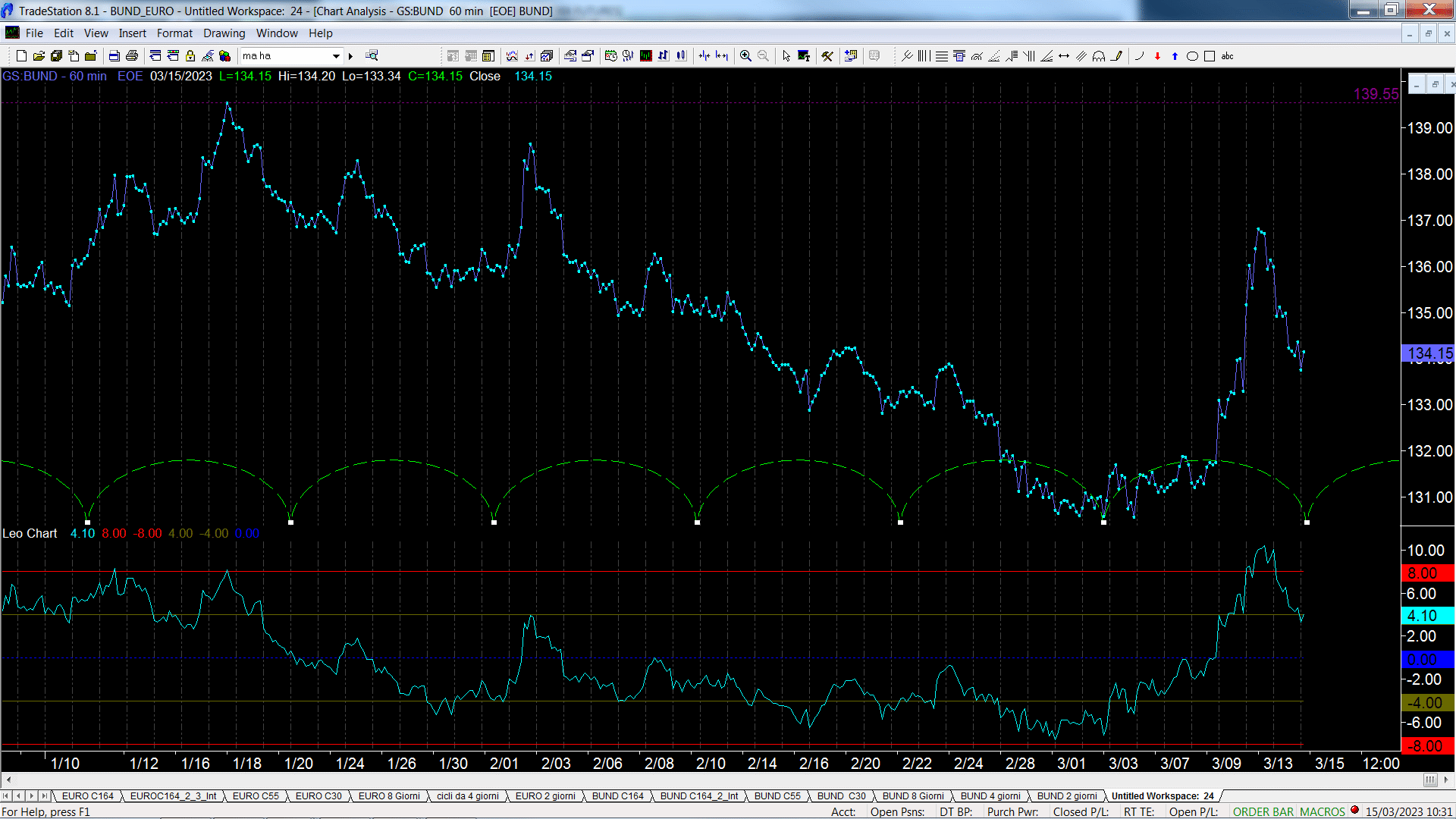1456x819 pixels.
Task: Select the abc Text drawing tool
Action: (x=1228, y=56)
